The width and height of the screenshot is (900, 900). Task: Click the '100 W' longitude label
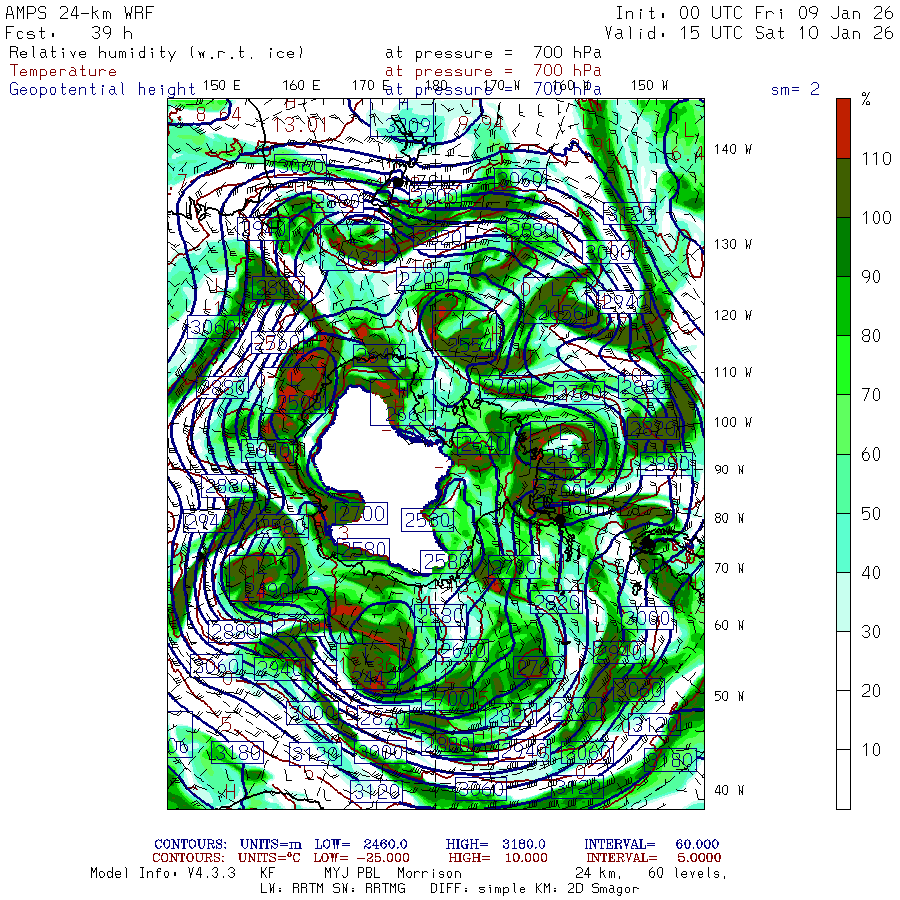coord(732,422)
